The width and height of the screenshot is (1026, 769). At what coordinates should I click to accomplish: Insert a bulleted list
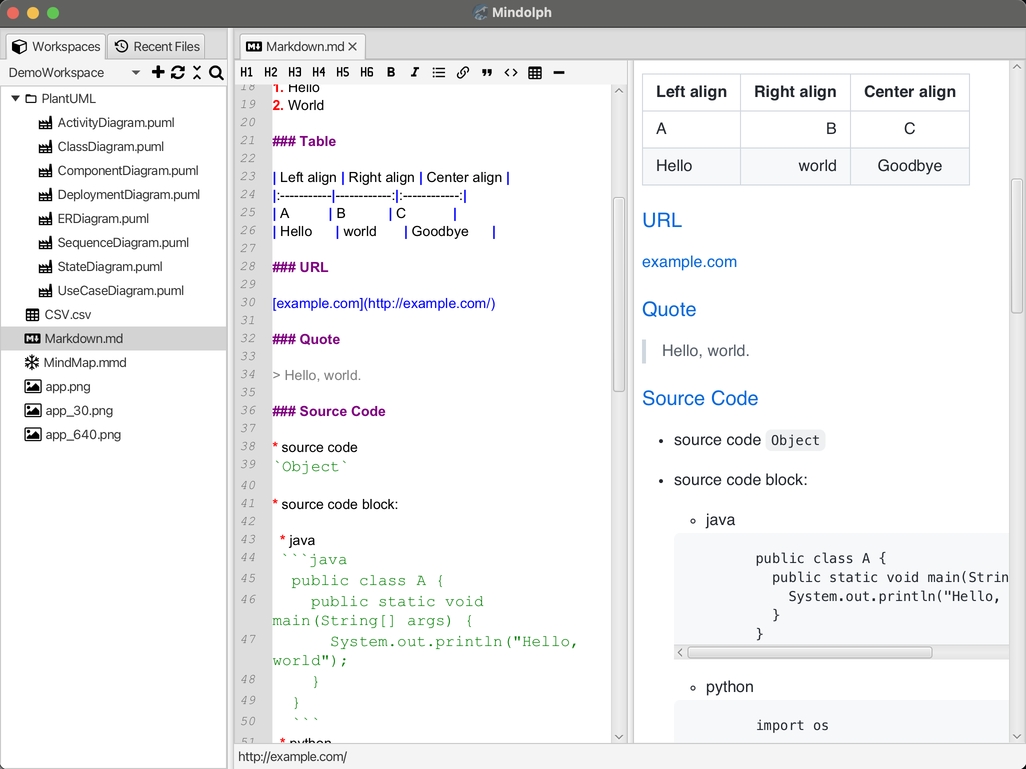point(438,72)
